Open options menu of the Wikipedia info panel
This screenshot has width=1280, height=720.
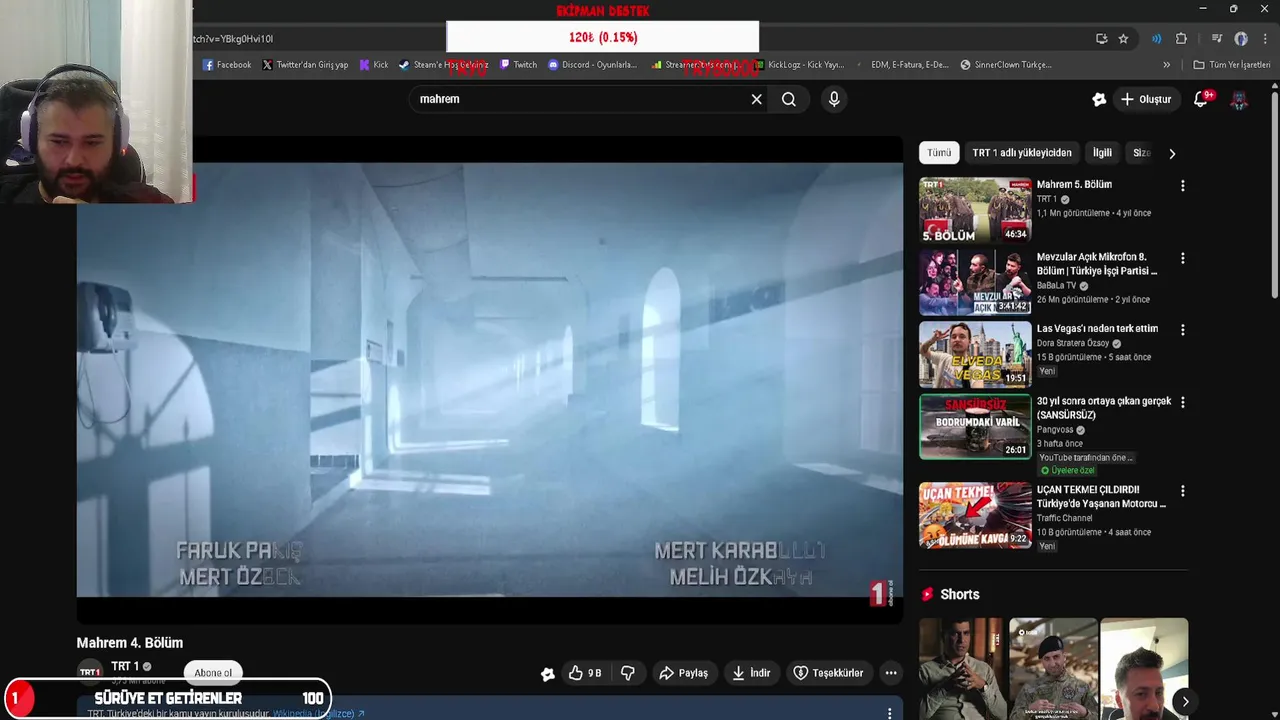(x=889, y=713)
